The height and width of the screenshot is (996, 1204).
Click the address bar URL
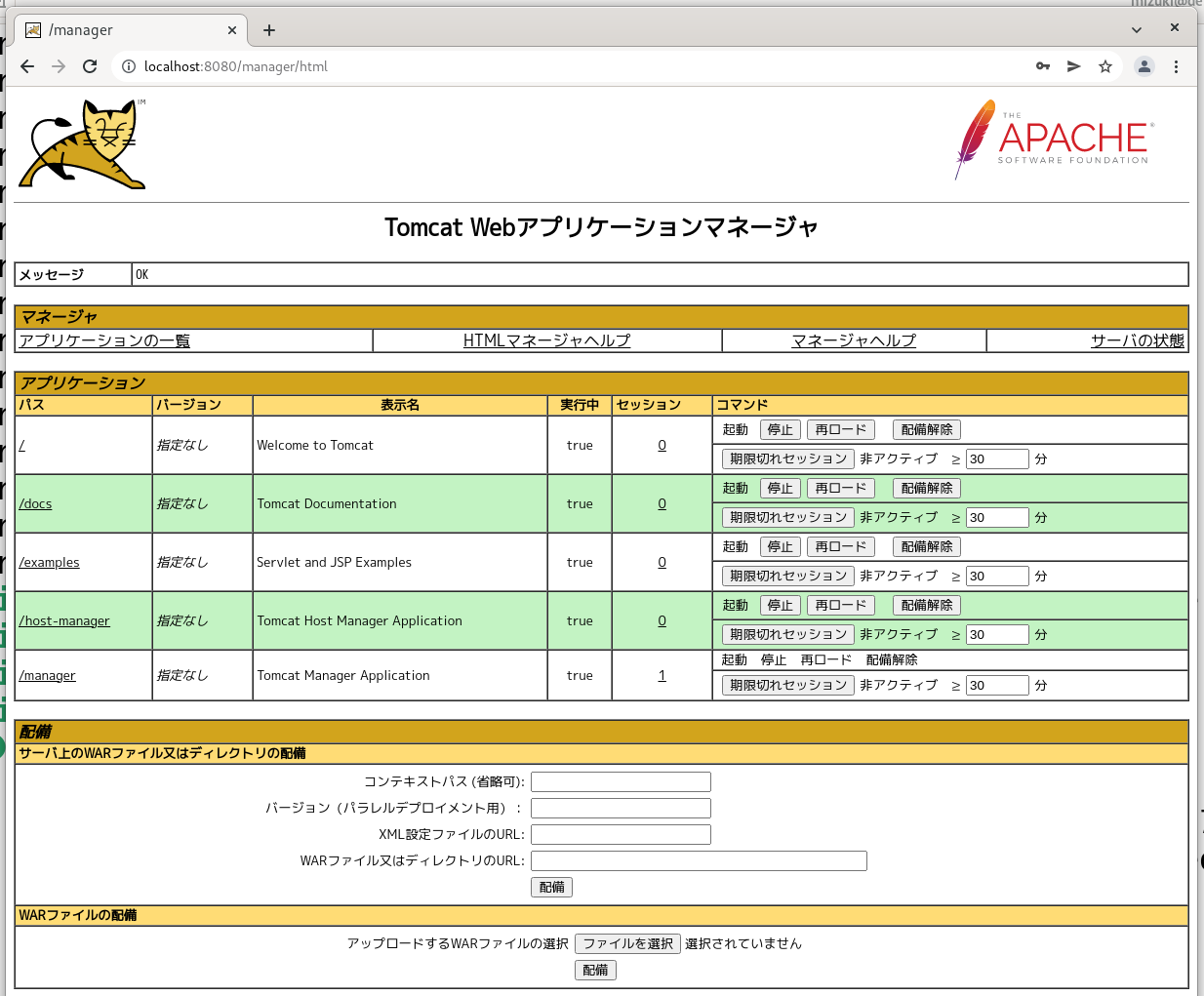click(x=235, y=66)
